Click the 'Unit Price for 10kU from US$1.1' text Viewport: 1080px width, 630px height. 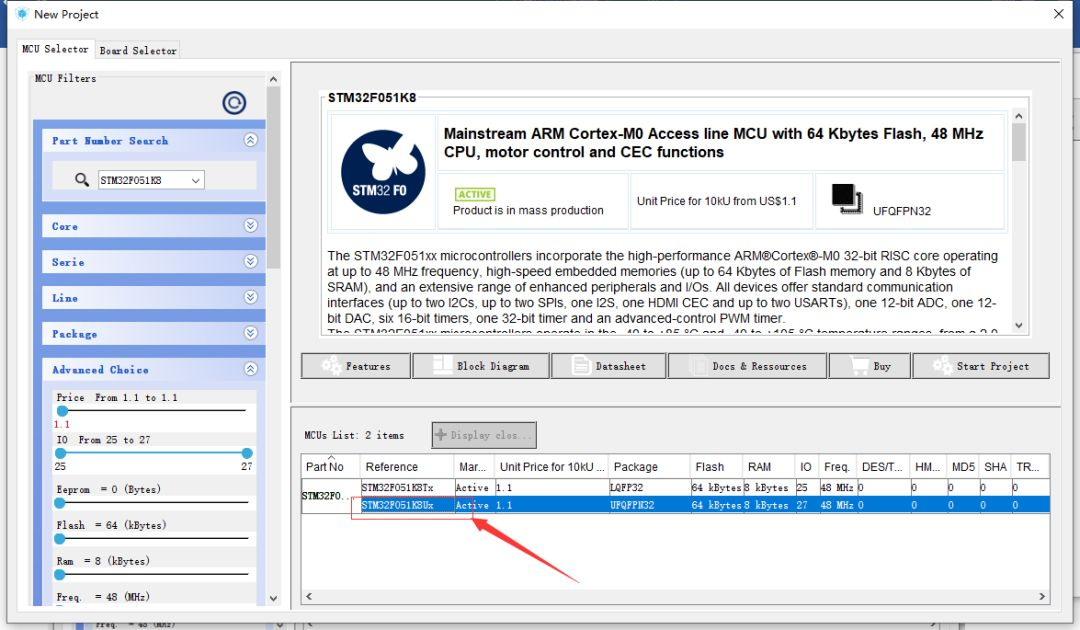(716, 201)
